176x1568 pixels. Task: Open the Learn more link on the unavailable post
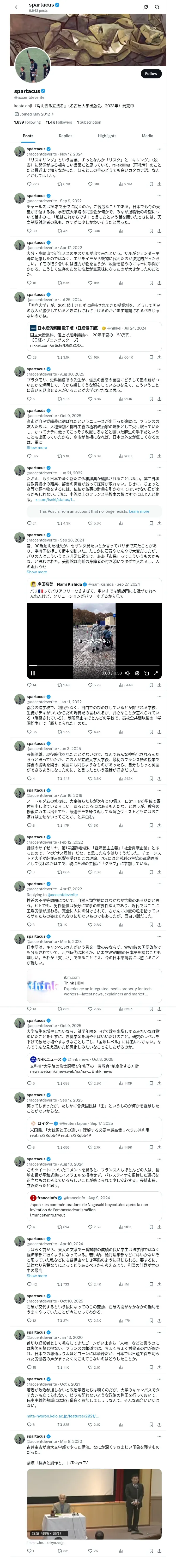139,511
